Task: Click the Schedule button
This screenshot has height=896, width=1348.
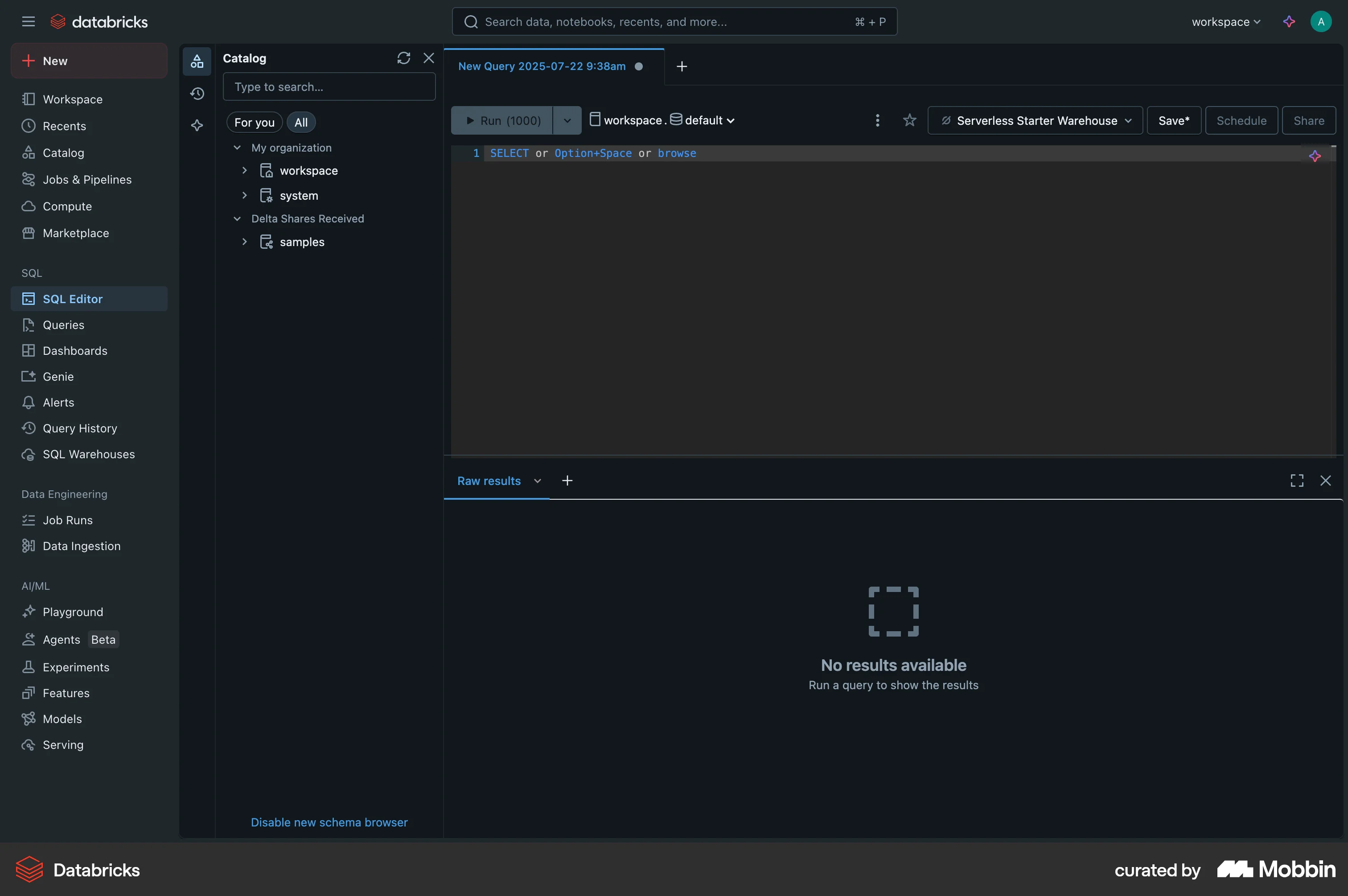Action: 1241,120
